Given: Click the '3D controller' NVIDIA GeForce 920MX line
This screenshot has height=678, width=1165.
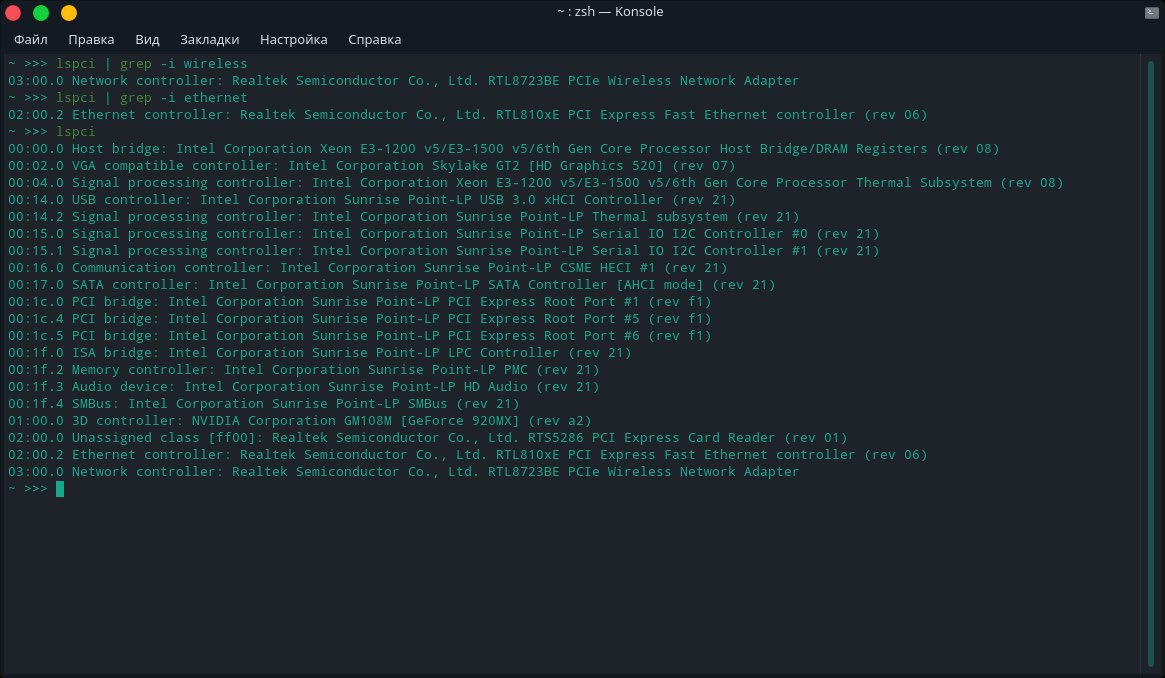Looking at the screenshot, I should pyautogui.click(x=299, y=421).
